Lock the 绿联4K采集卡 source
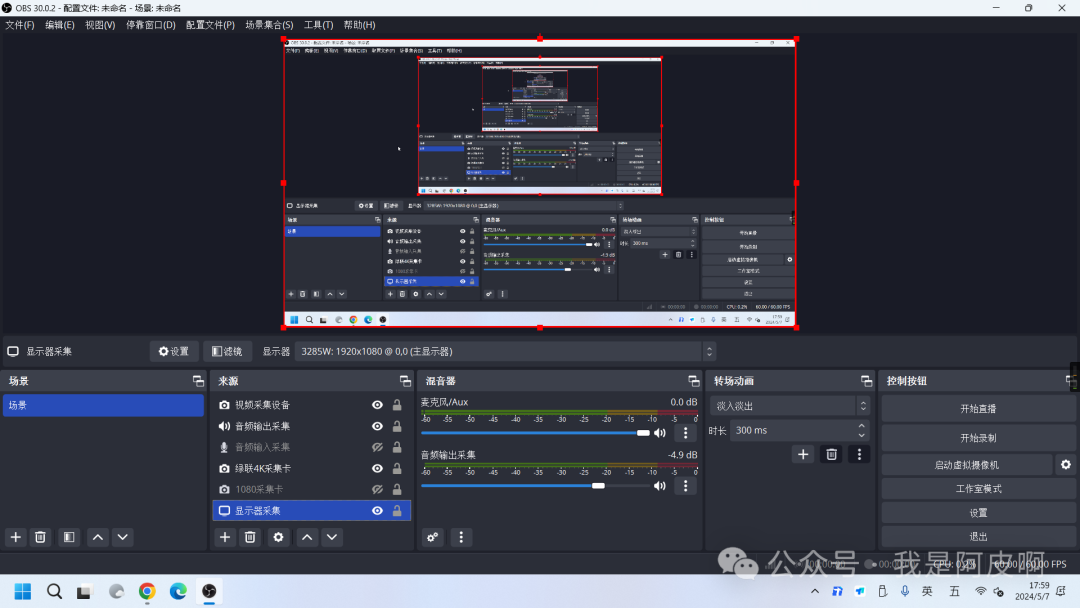Image resolution: width=1080 pixels, height=608 pixels. tap(397, 468)
